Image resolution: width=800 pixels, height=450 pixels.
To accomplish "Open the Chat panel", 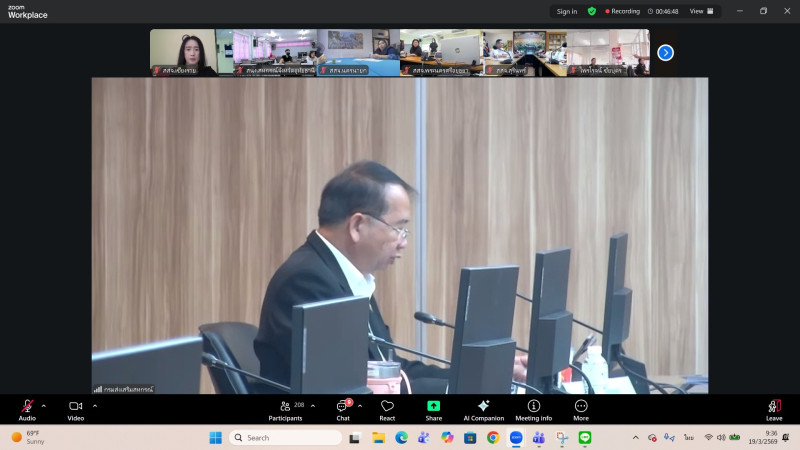I will click(342, 408).
